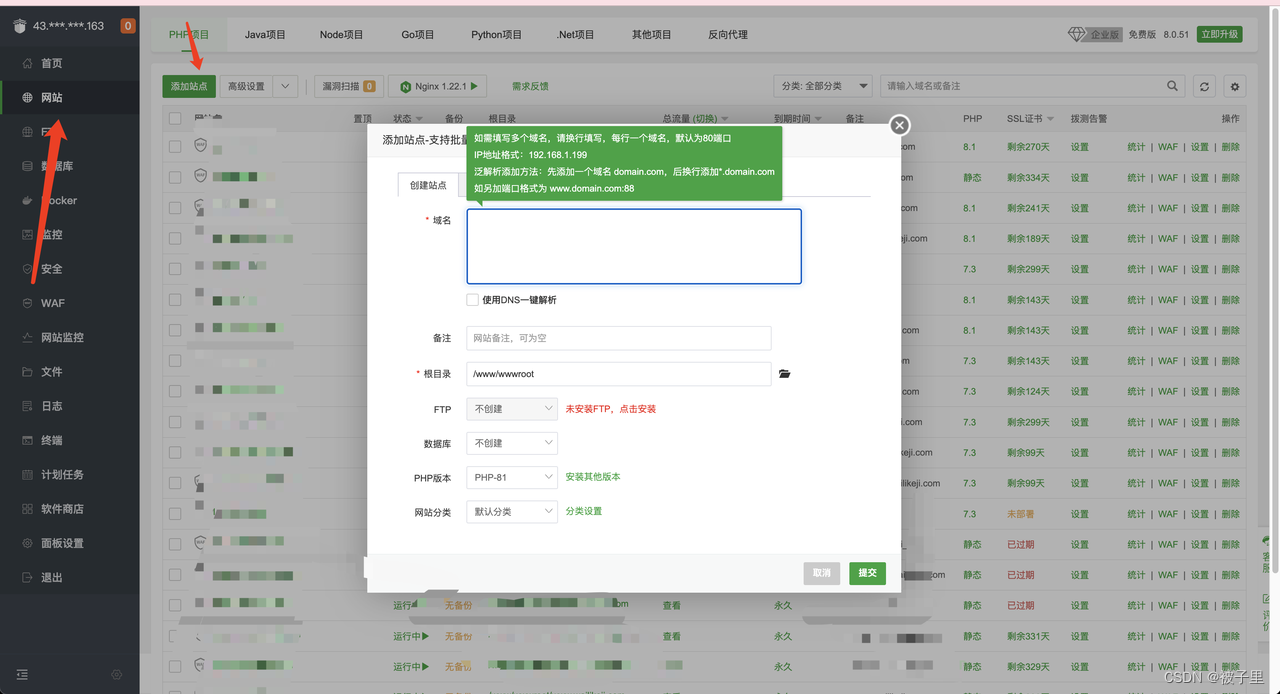Open 安全 in the sidebar

[51, 268]
